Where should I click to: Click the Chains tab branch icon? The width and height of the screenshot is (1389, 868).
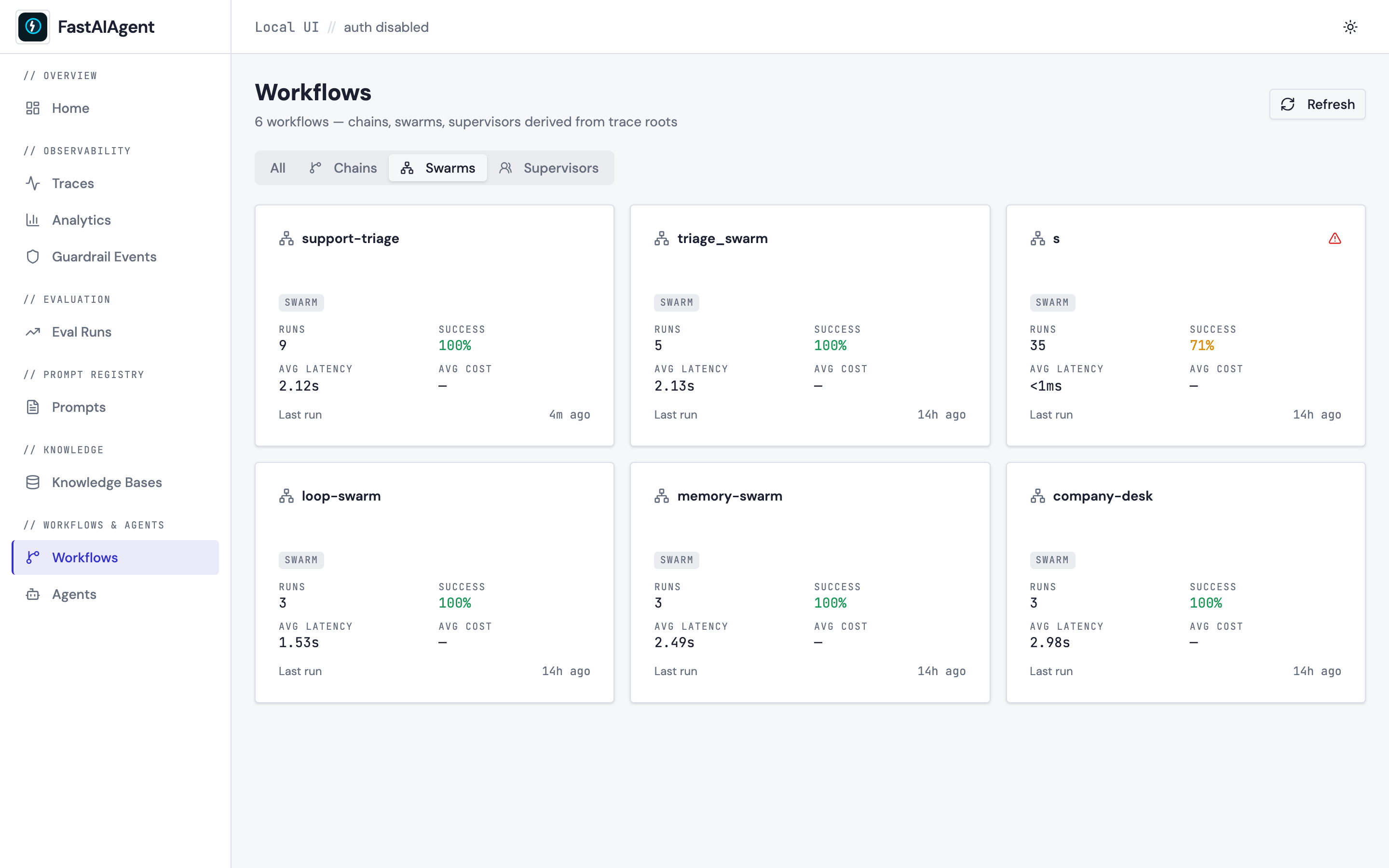[315, 168]
